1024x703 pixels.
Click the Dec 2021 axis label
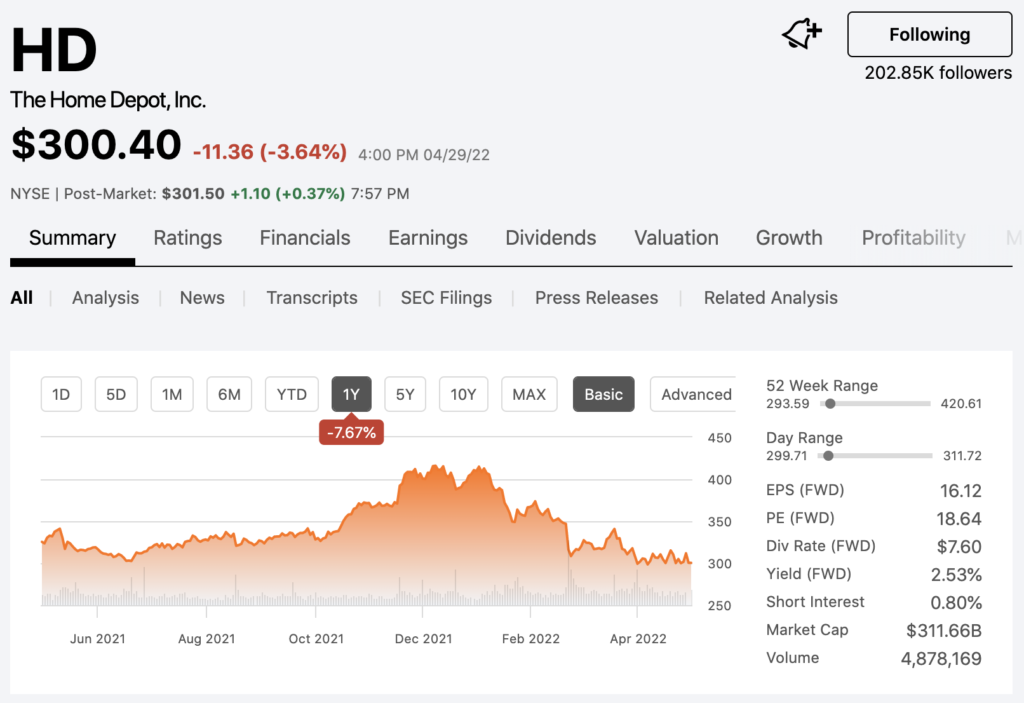click(x=423, y=639)
